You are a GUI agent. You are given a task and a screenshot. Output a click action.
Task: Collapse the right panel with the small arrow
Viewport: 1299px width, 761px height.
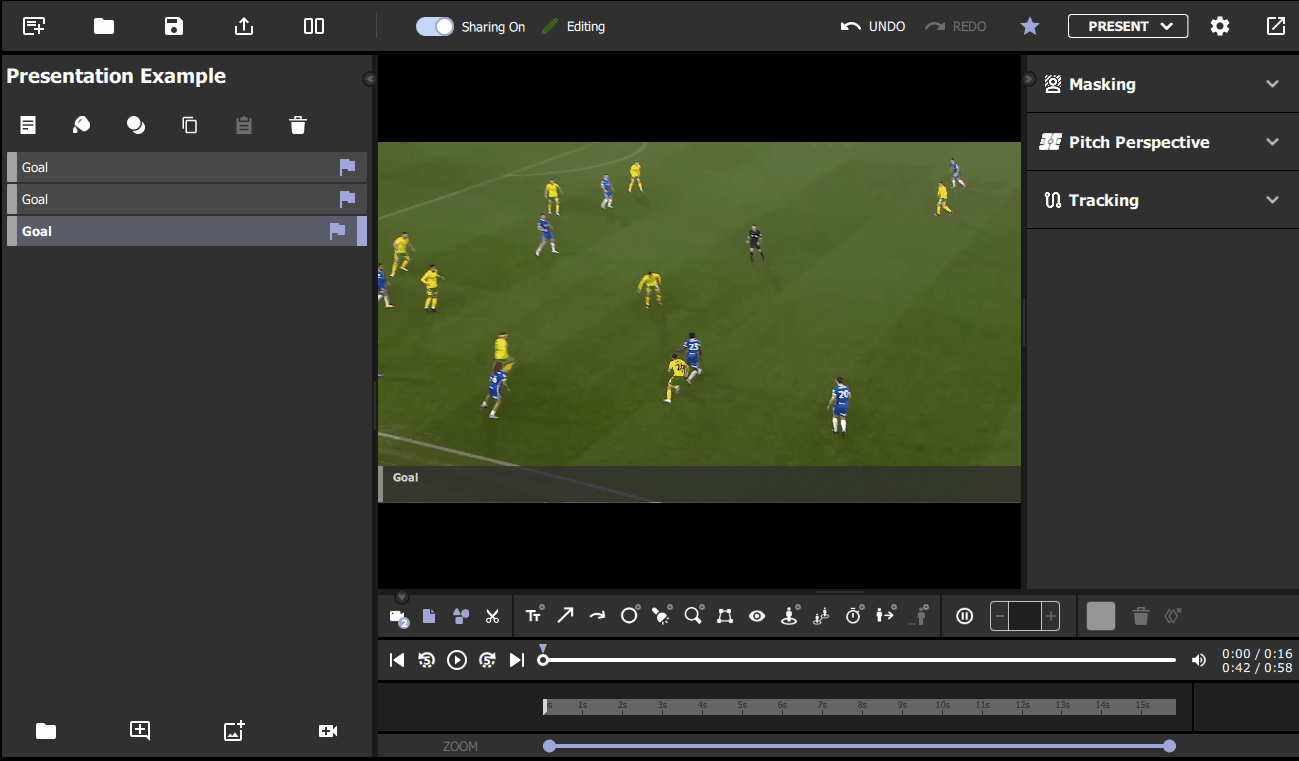coord(1029,78)
